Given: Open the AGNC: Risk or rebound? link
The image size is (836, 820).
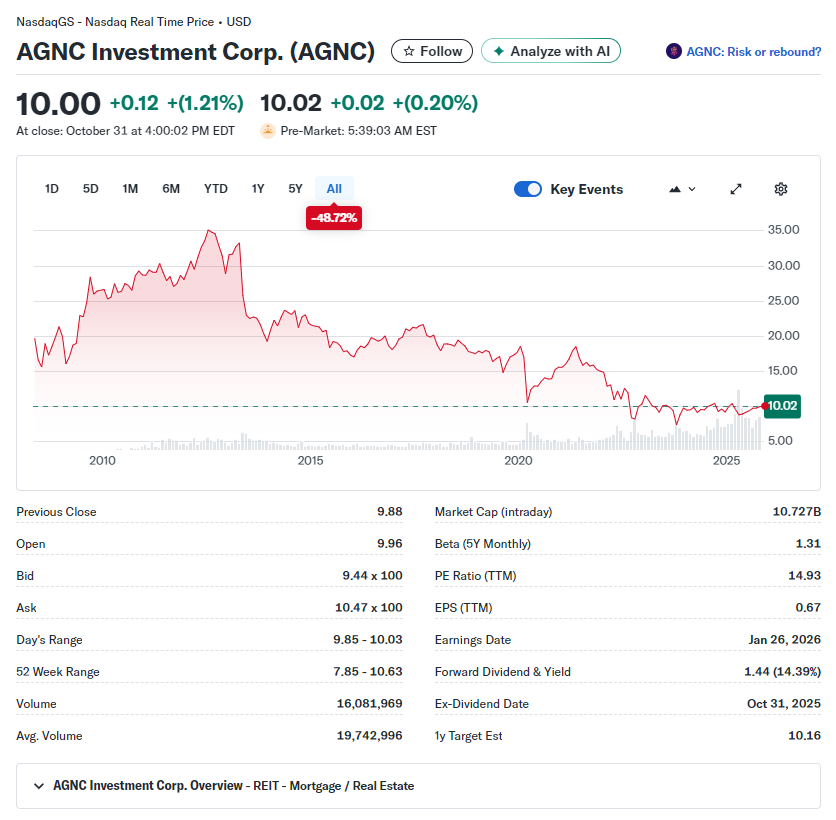Looking at the screenshot, I should click(753, 52).
